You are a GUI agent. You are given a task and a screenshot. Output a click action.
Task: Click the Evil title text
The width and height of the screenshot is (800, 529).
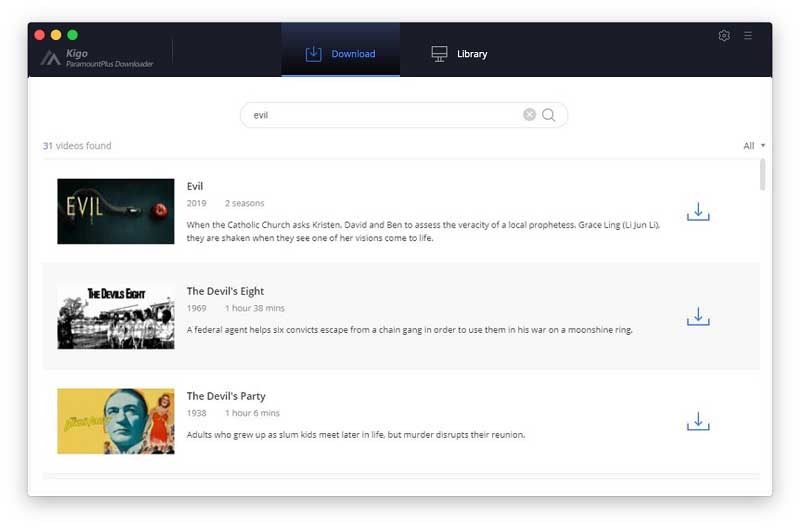click(195, 186)
